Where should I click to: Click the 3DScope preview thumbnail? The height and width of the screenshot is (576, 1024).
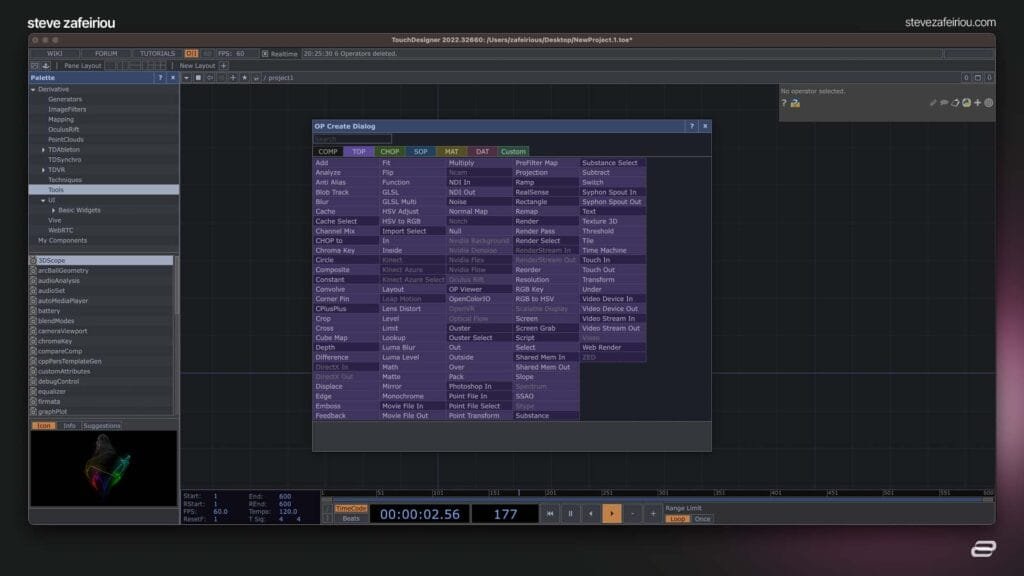104,468
